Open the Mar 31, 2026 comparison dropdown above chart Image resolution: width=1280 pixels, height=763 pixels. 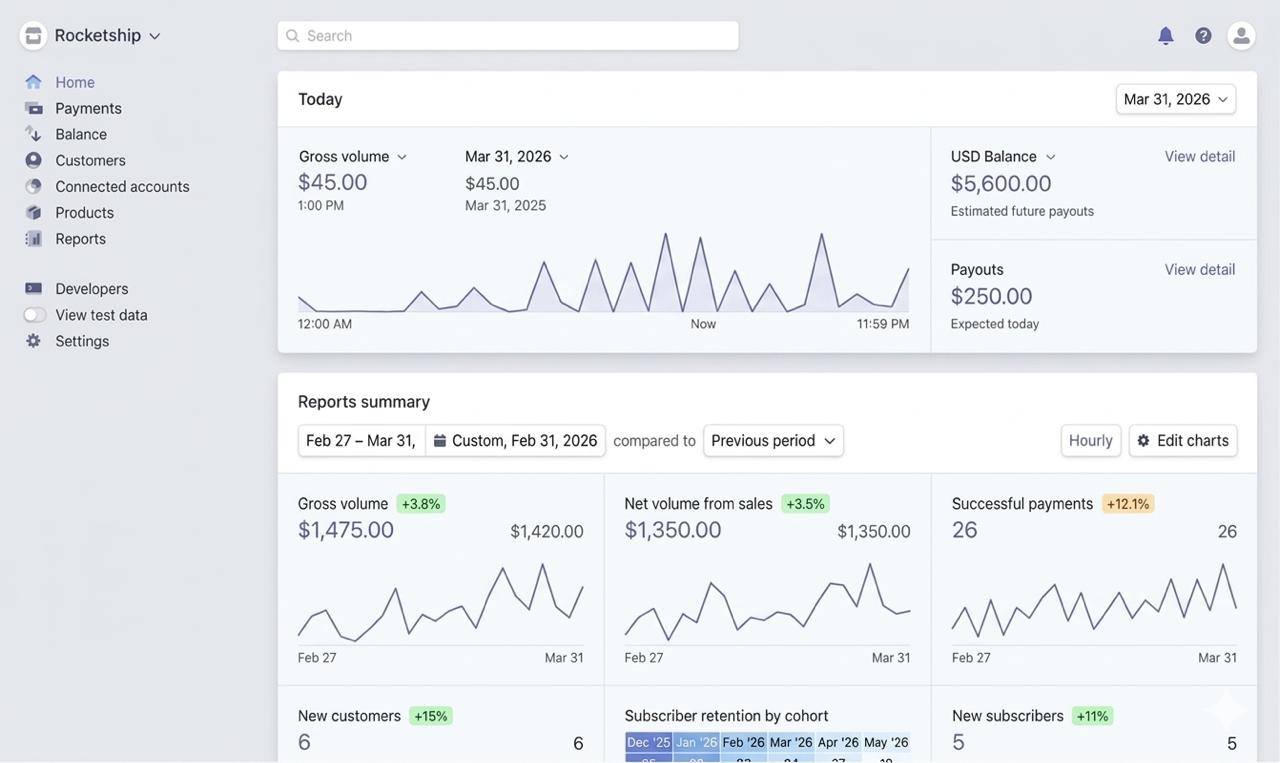[x=517, y=157]
